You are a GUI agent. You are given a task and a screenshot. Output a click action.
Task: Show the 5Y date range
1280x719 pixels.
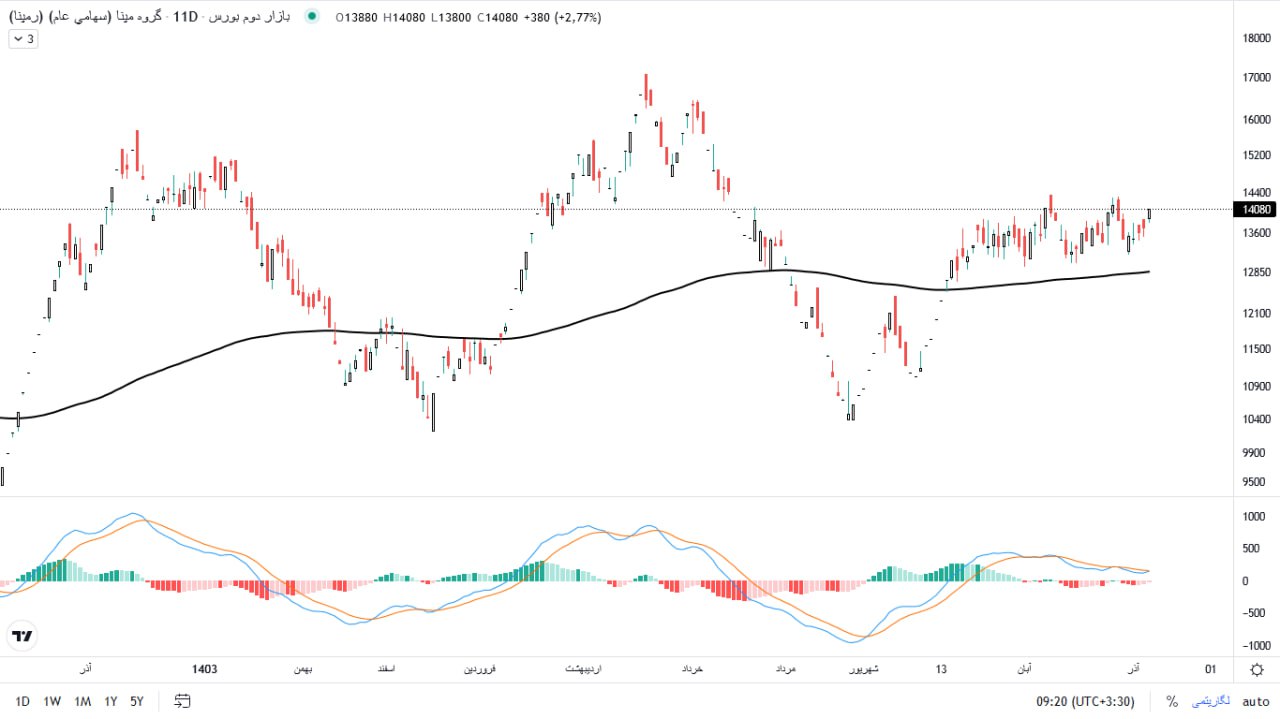tap(137, 701)
